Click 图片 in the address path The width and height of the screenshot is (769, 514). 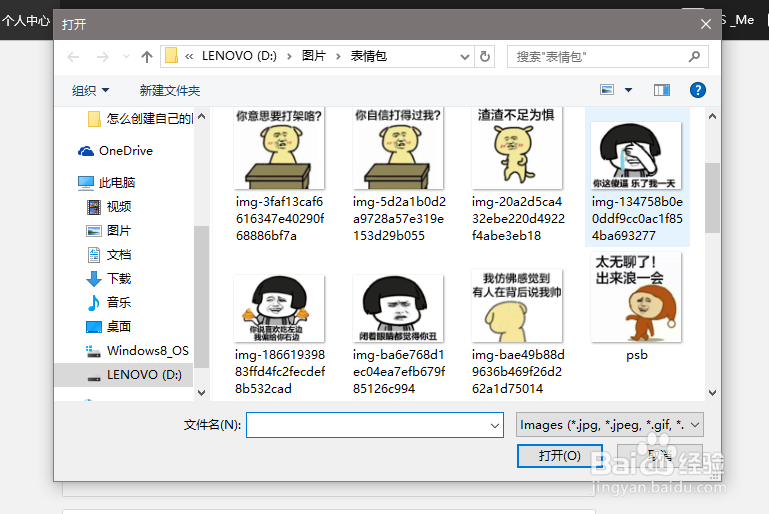pos(314,56)
